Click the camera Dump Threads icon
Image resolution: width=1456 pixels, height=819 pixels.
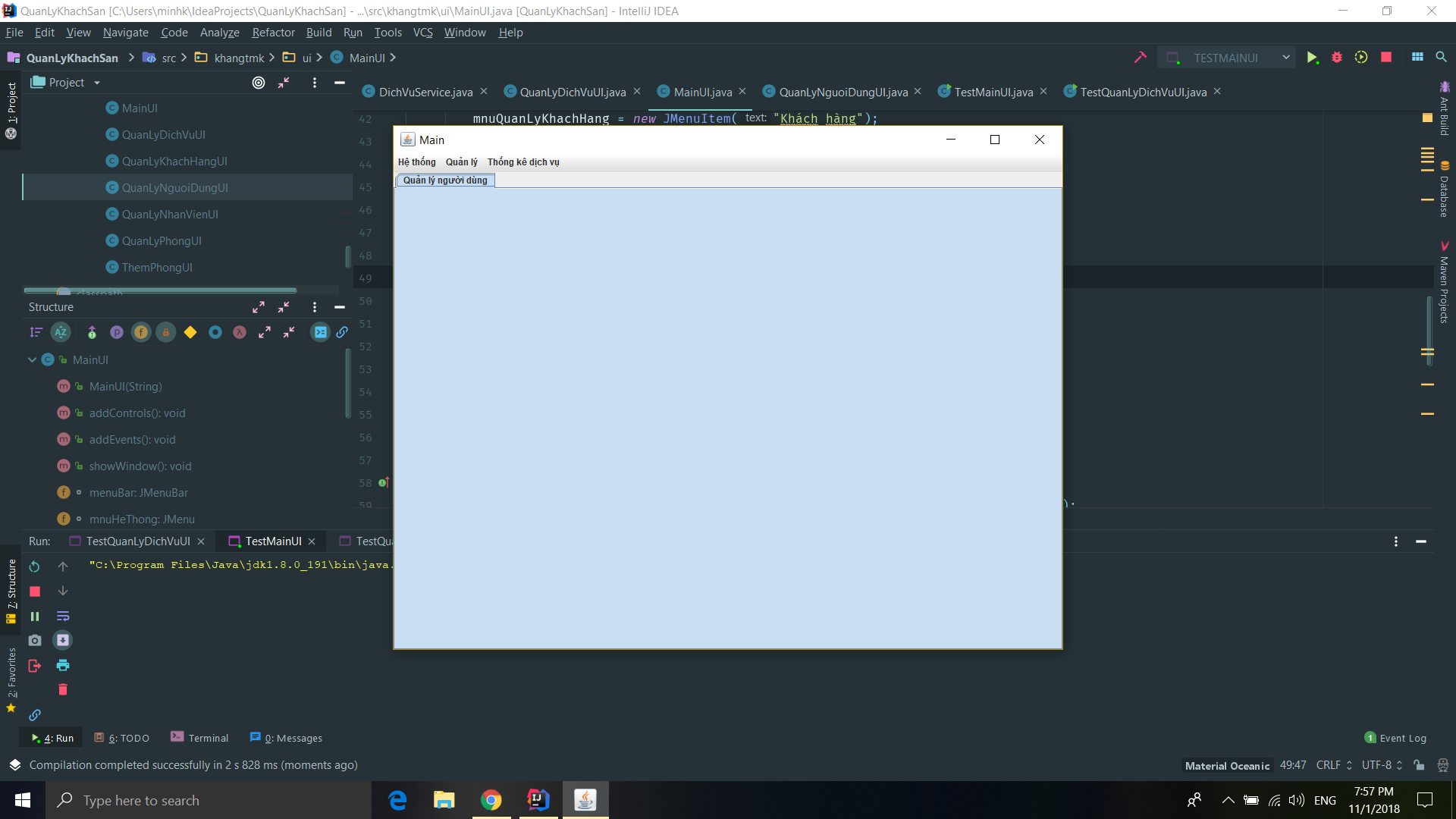(35, 641)
